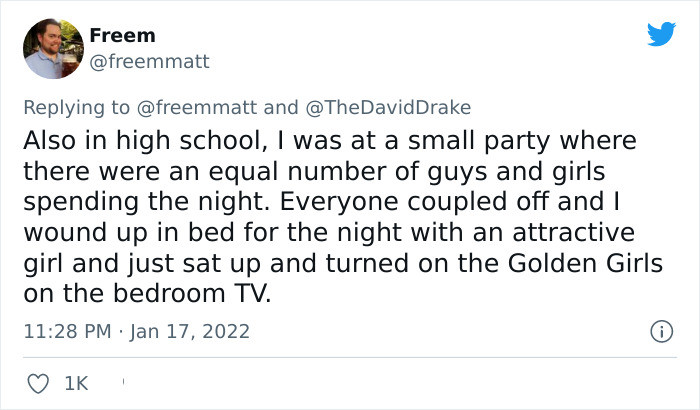700x410 pixels.
Task: Open the Twitter bird logo
Action: click(x=661, y=34)
